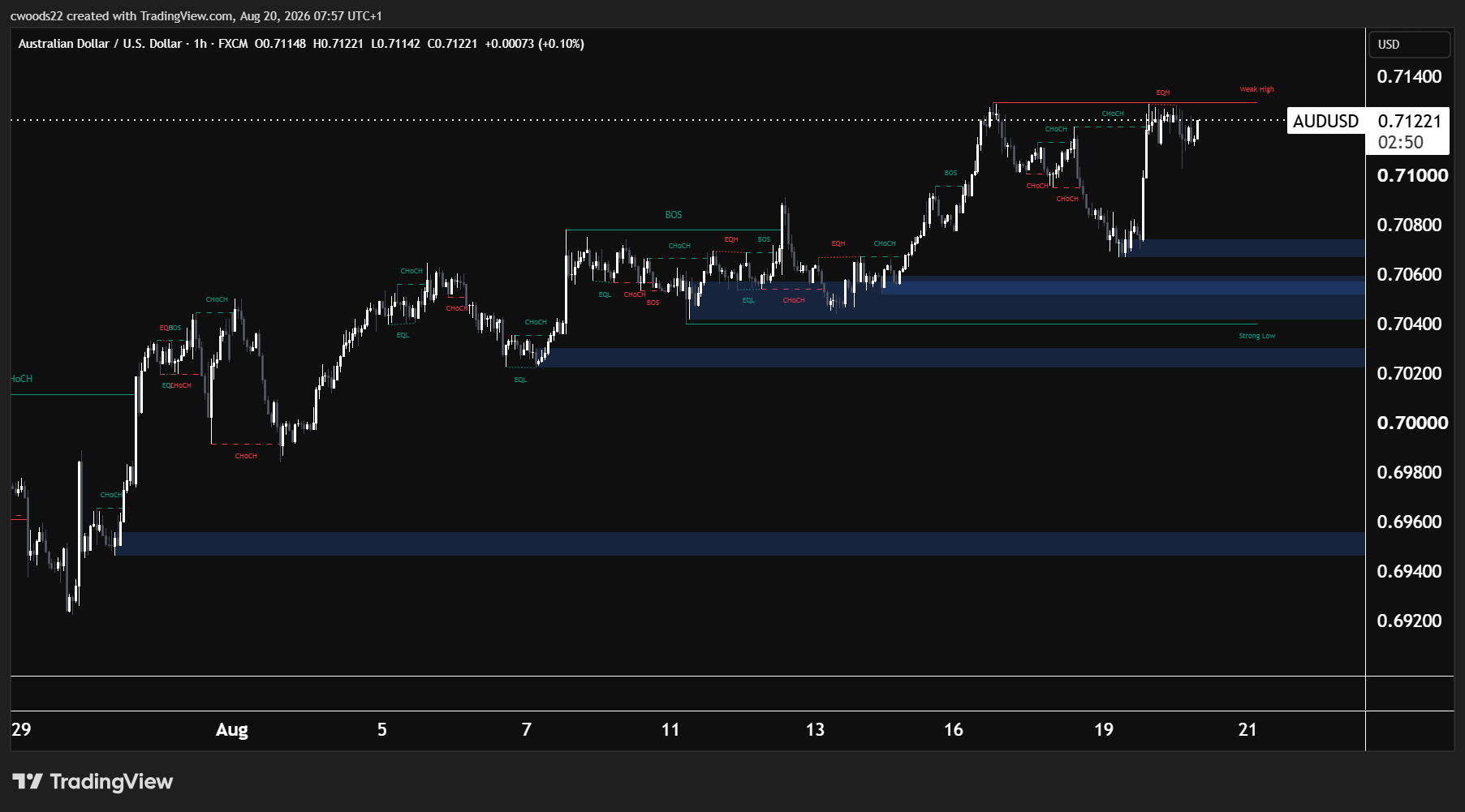Click the Australian Dollar / U.S. Dollar chart title
Screen dimensions: 1465x812
pyautogui.click(x=100, y=44)
